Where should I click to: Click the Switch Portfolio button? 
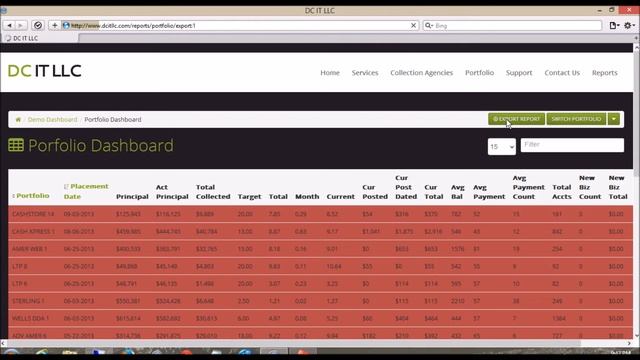(x=576, y=119)
